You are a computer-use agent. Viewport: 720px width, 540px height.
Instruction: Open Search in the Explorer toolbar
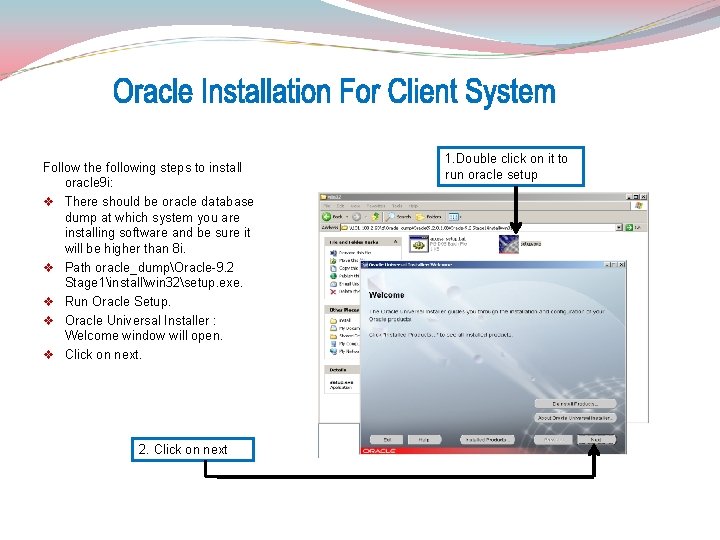398,216
